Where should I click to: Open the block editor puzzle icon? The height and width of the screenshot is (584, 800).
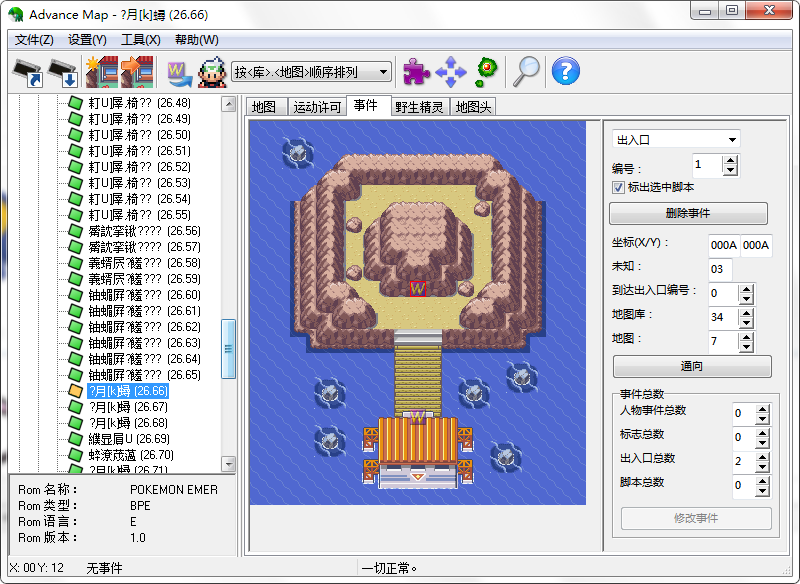coord(416,71)
